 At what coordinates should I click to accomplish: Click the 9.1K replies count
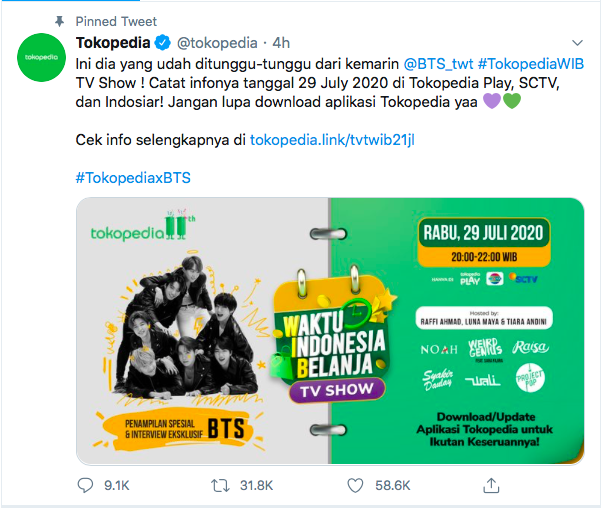[x=117, y=486]
